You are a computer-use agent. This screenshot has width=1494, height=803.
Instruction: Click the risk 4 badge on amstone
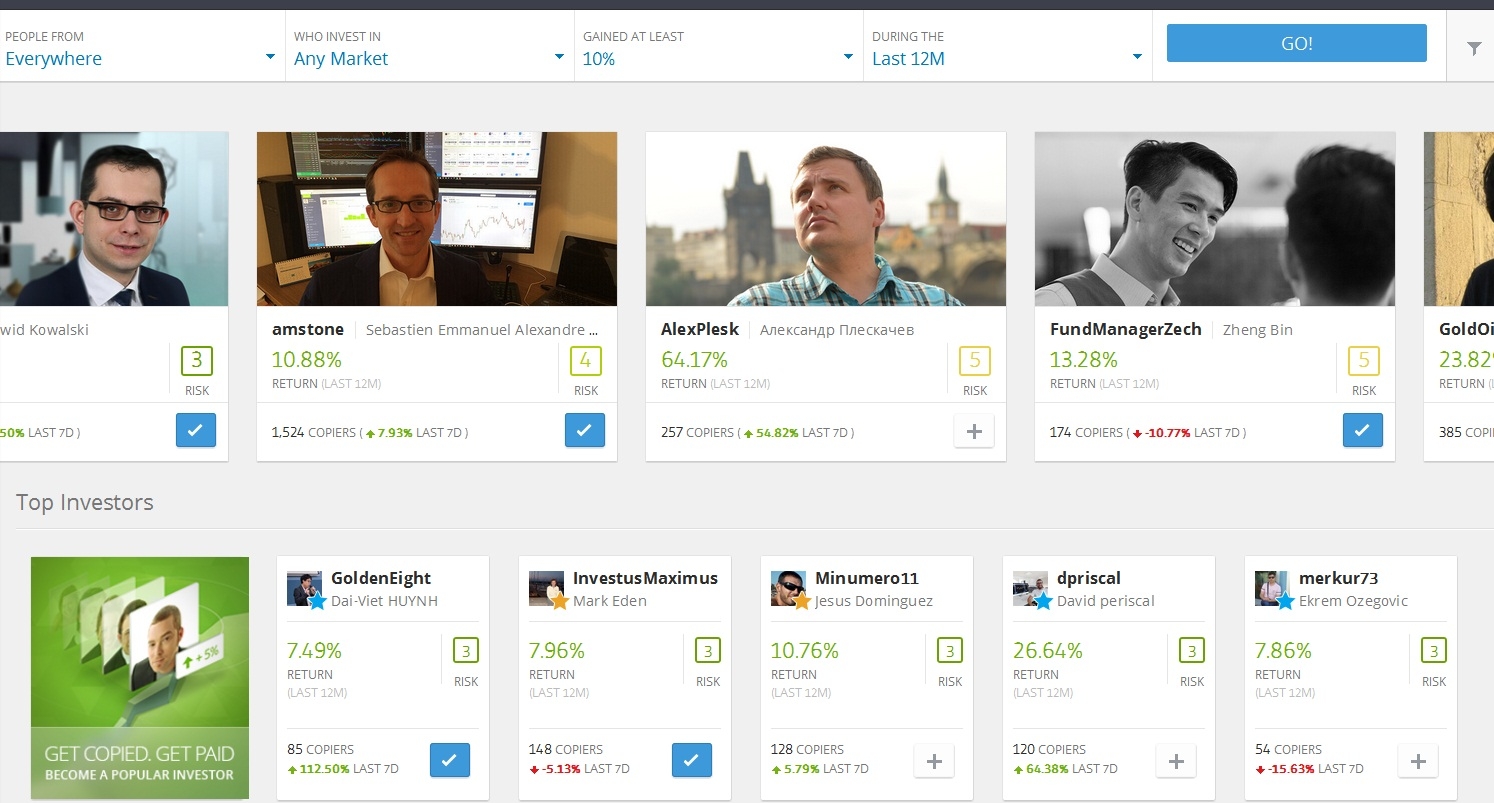coord(586,361)
